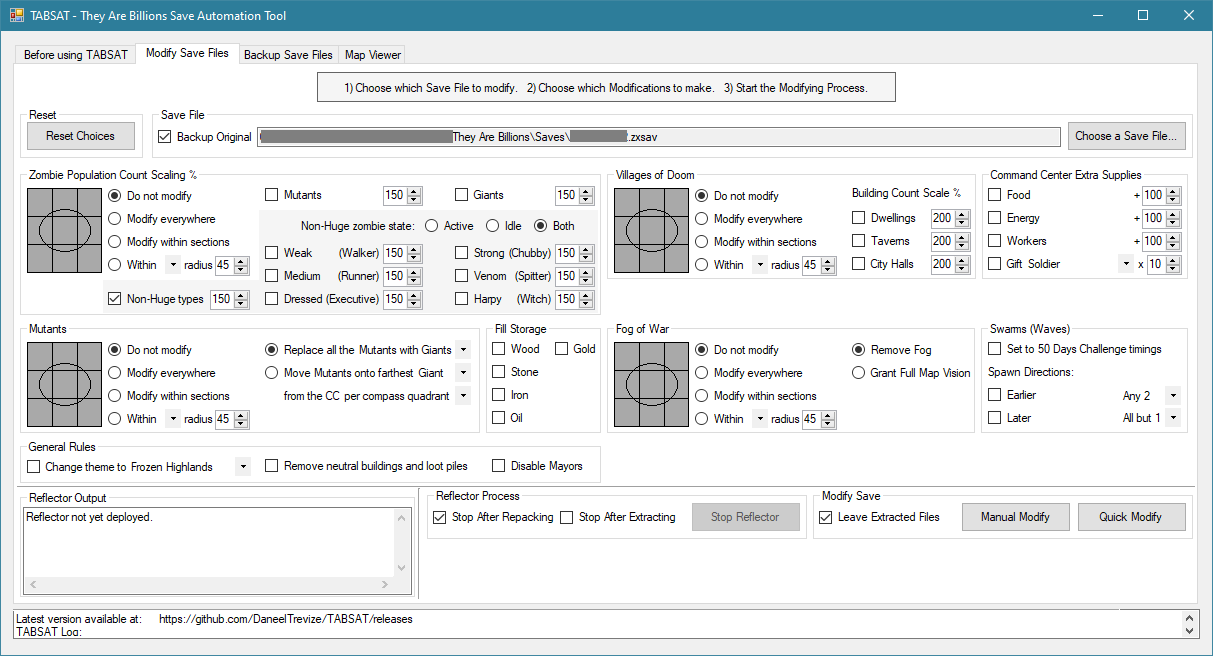Enable Set to 50 Days Challenge timings
Image resolution: width=1213 pixels, height=656 pixels.
(1075, 349)
